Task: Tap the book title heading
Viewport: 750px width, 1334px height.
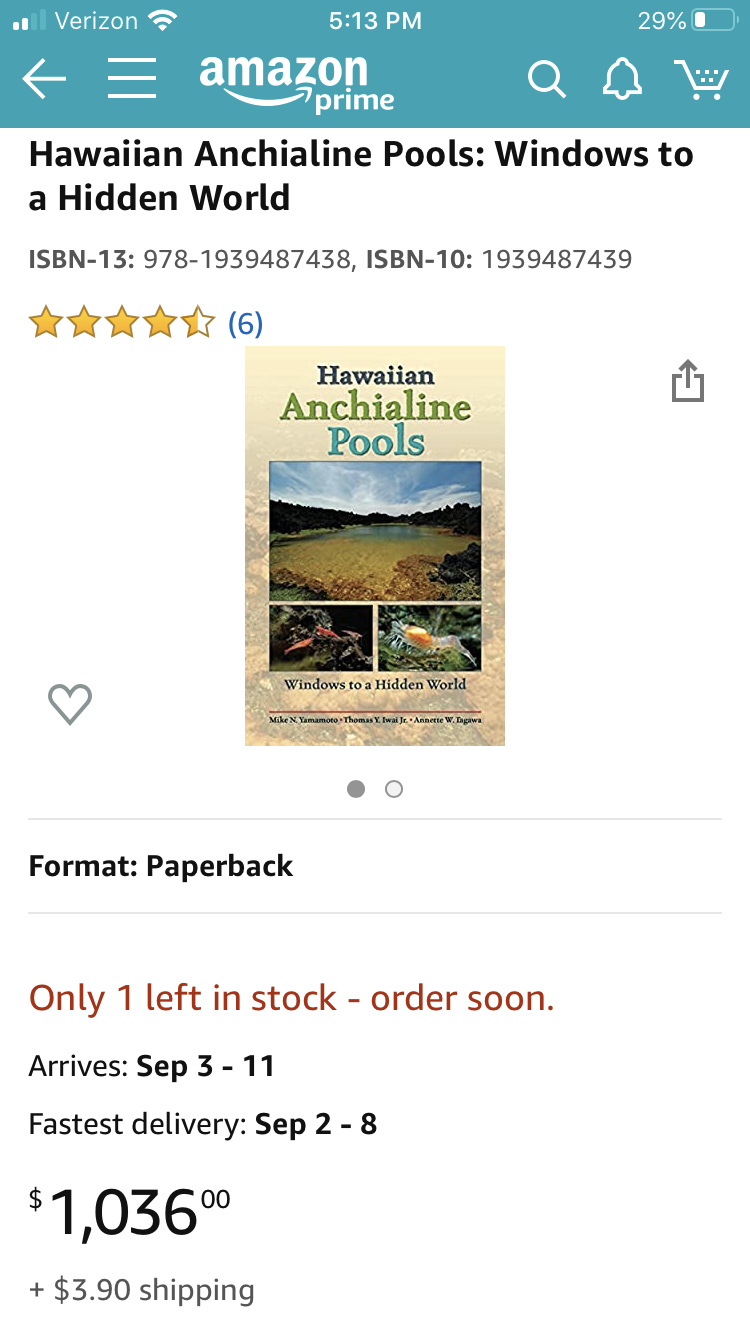Action: click(x=361, y=176)
